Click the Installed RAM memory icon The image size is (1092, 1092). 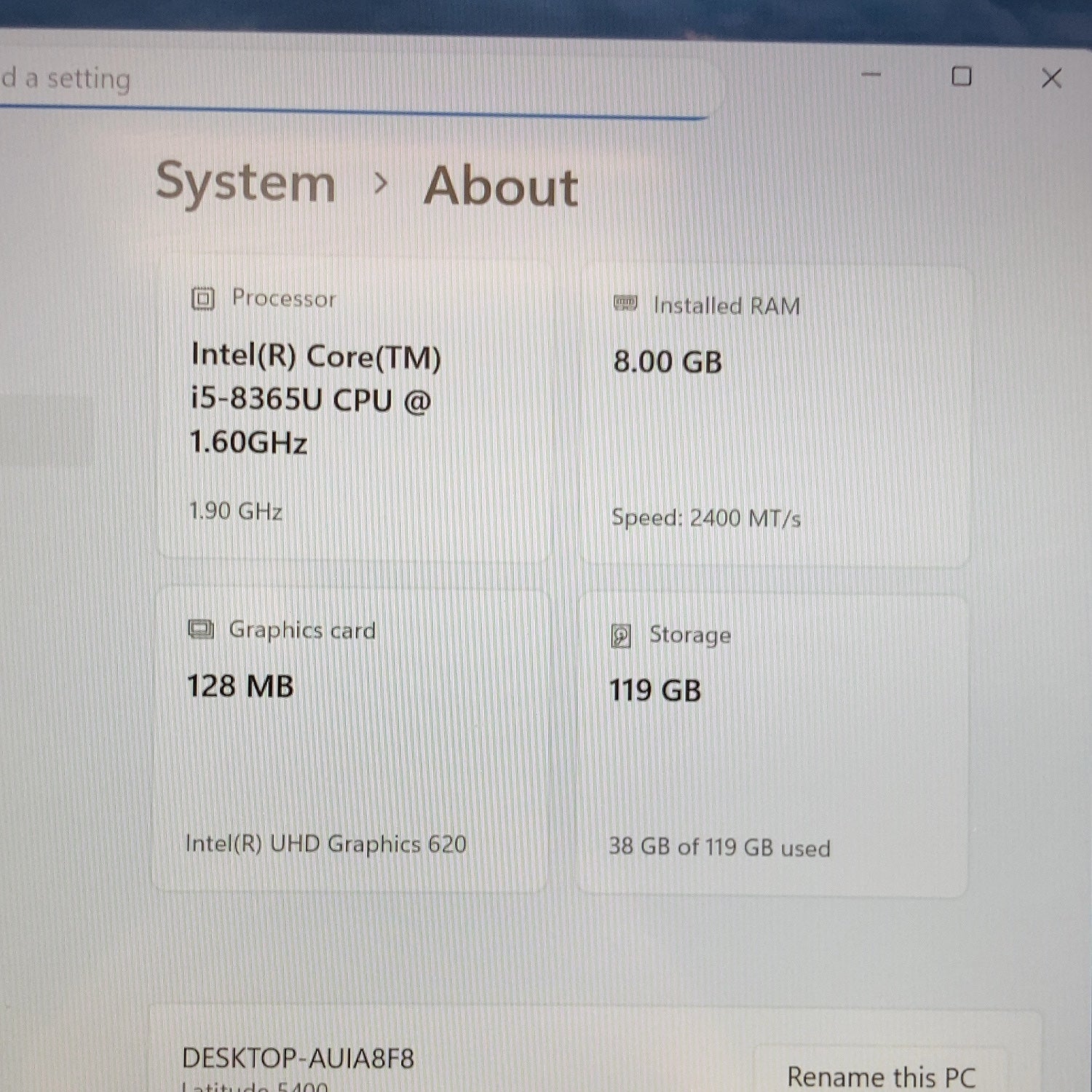[x=625, y=303]
